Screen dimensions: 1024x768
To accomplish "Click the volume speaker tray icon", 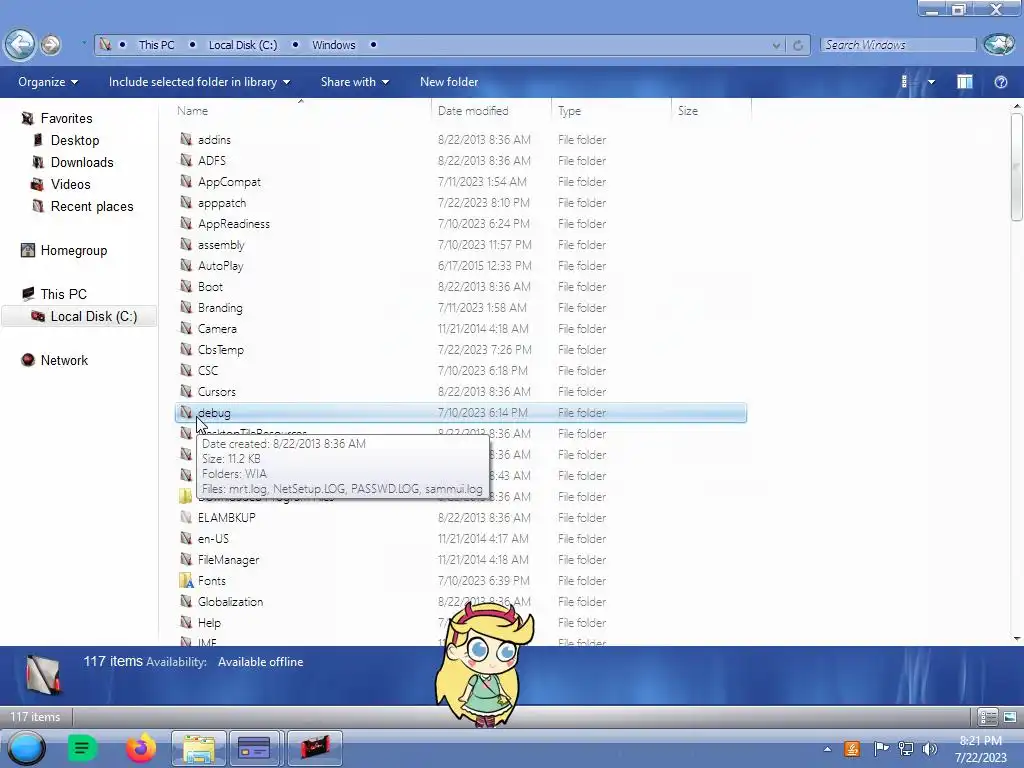I will click(929, 749).
